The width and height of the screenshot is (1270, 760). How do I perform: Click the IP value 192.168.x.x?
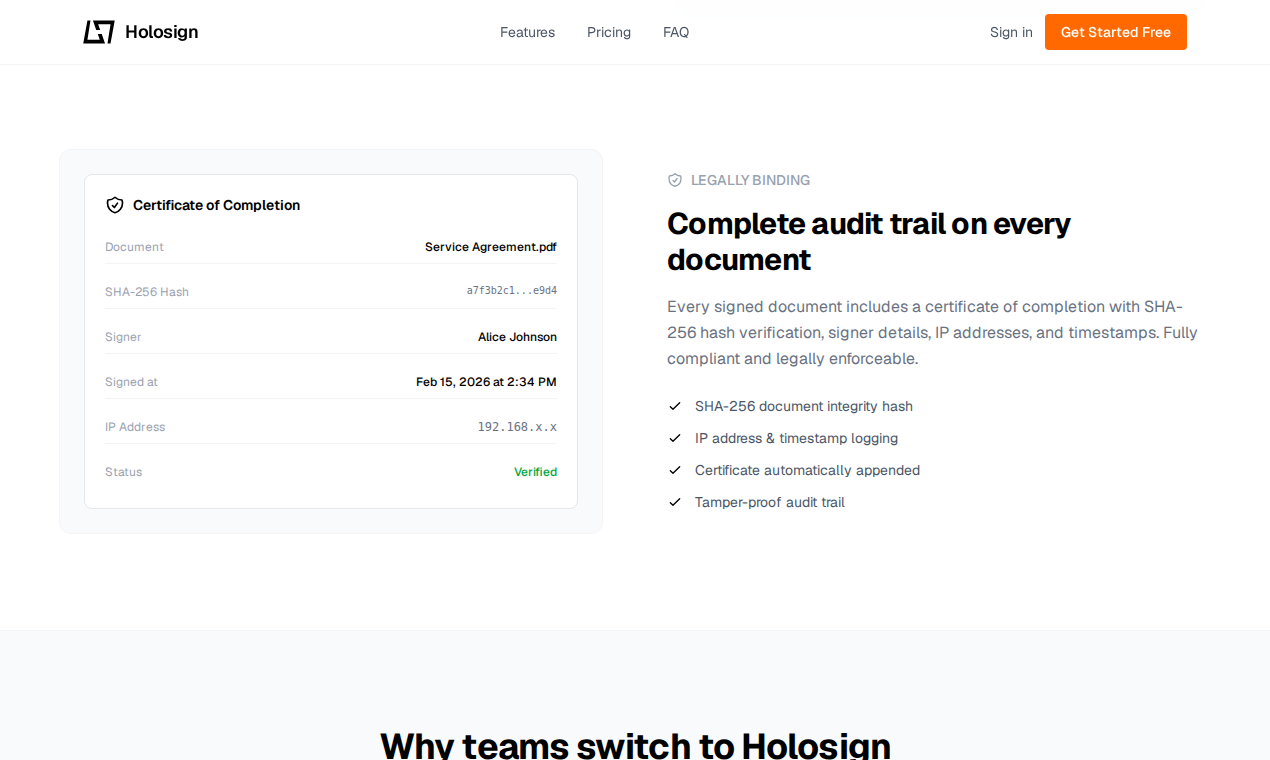[x=517, y=427]
